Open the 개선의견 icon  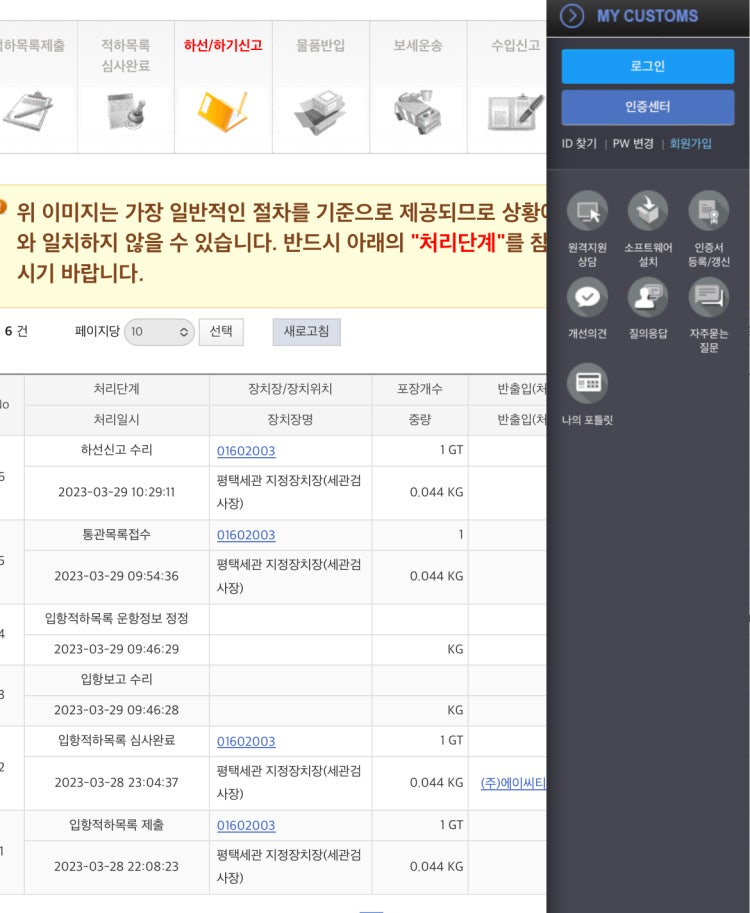pos(588,298)
